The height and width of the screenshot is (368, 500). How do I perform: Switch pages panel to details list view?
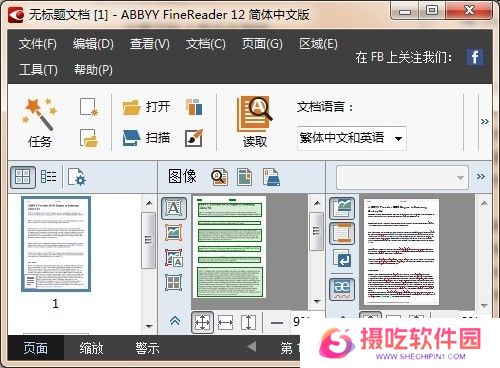(x=48, y=177)
